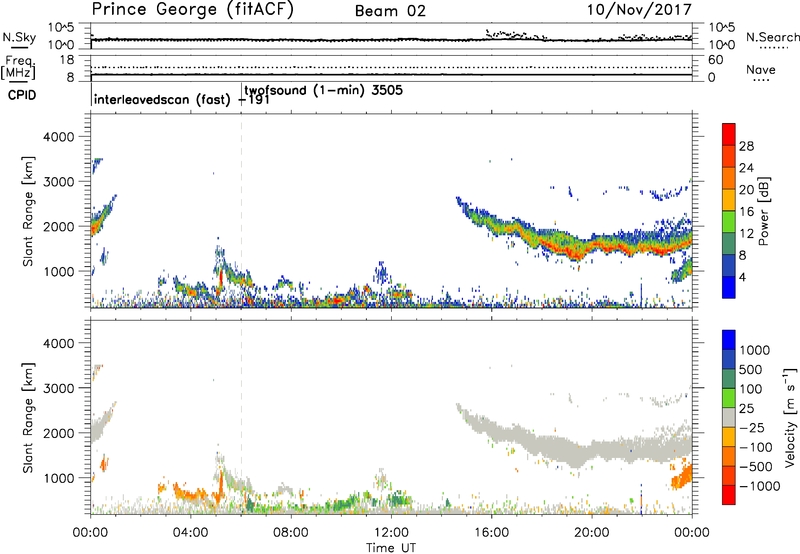Click the dashed CPID-change line in power panel
The image size is (800, 554).
[x=241, y=211]
